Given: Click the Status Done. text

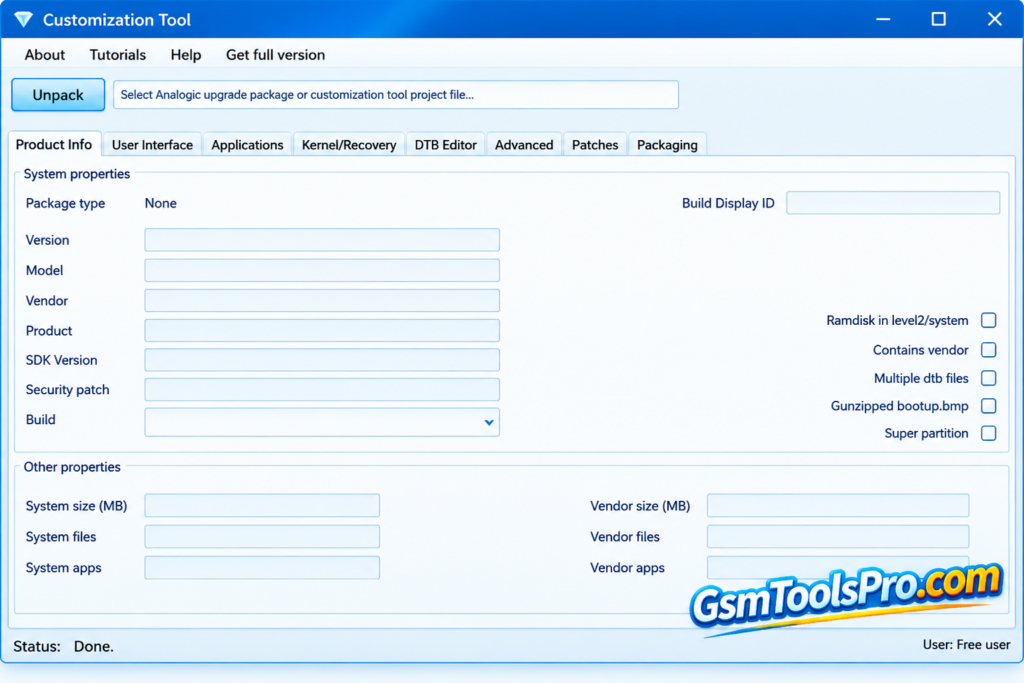Looking at the screenshot, I should point(63,646).
